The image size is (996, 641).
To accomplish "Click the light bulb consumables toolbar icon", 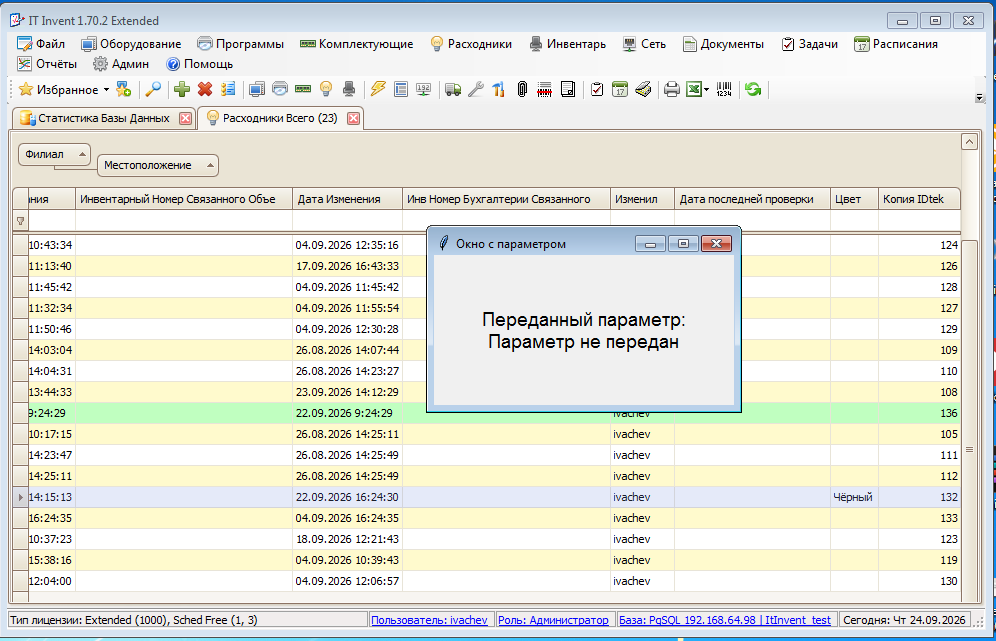I will pyautogui.click(x=326, y=90).
